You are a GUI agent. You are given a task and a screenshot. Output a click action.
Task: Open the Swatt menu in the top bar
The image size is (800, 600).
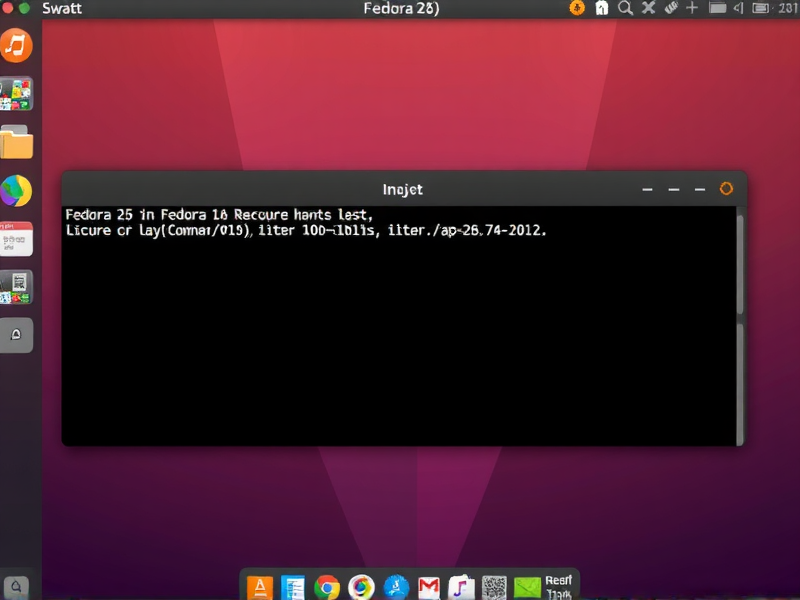60,8
